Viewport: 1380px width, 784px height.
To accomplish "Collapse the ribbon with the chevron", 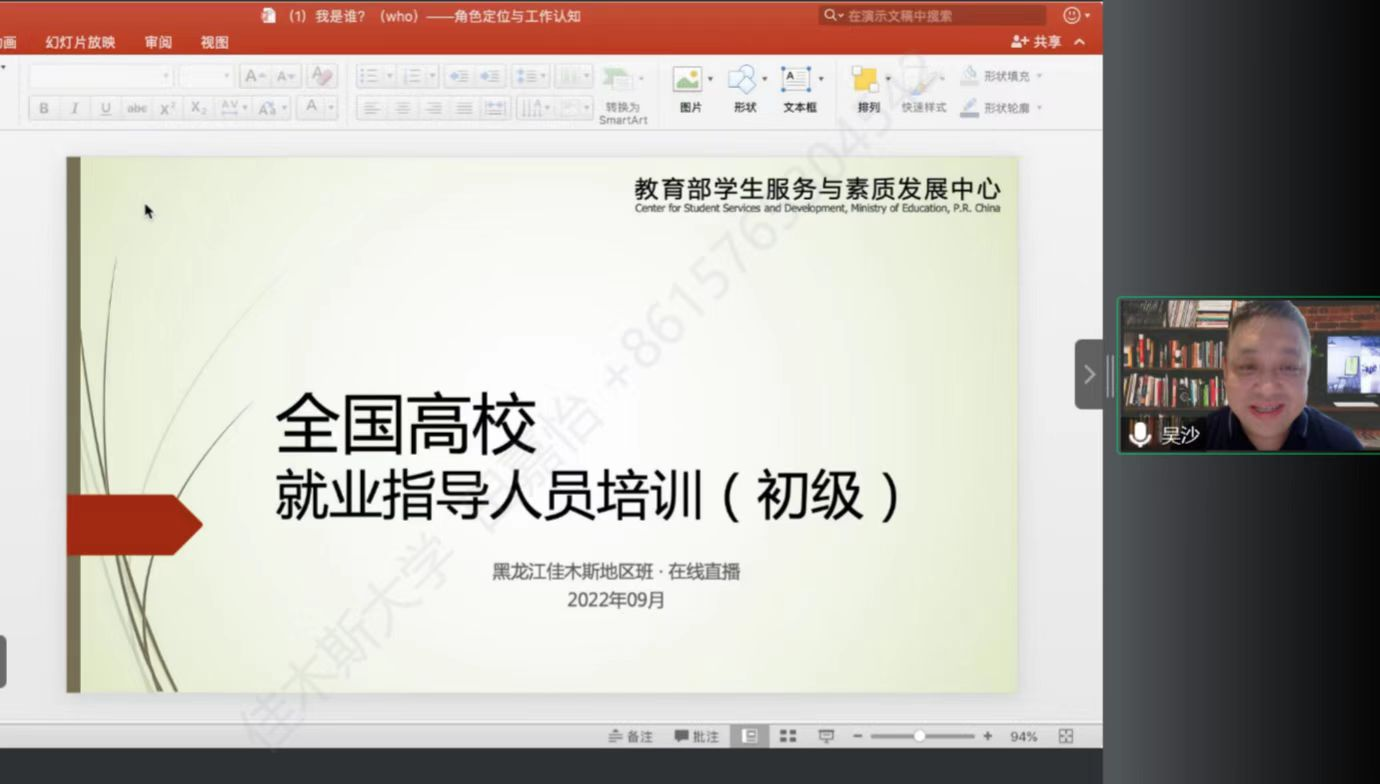I will pos(1080,42).
